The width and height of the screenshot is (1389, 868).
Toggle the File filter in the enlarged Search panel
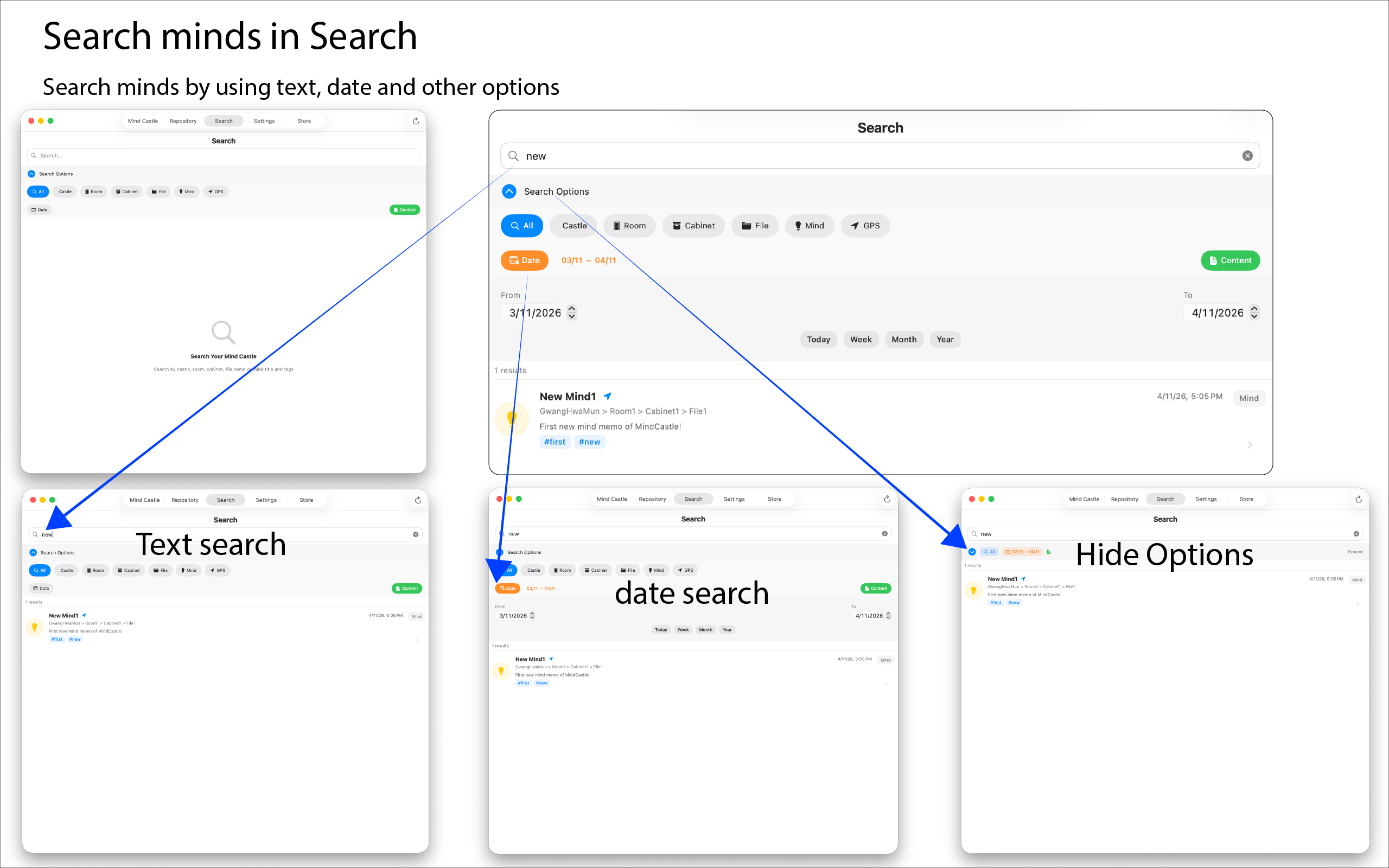[755, 226]
